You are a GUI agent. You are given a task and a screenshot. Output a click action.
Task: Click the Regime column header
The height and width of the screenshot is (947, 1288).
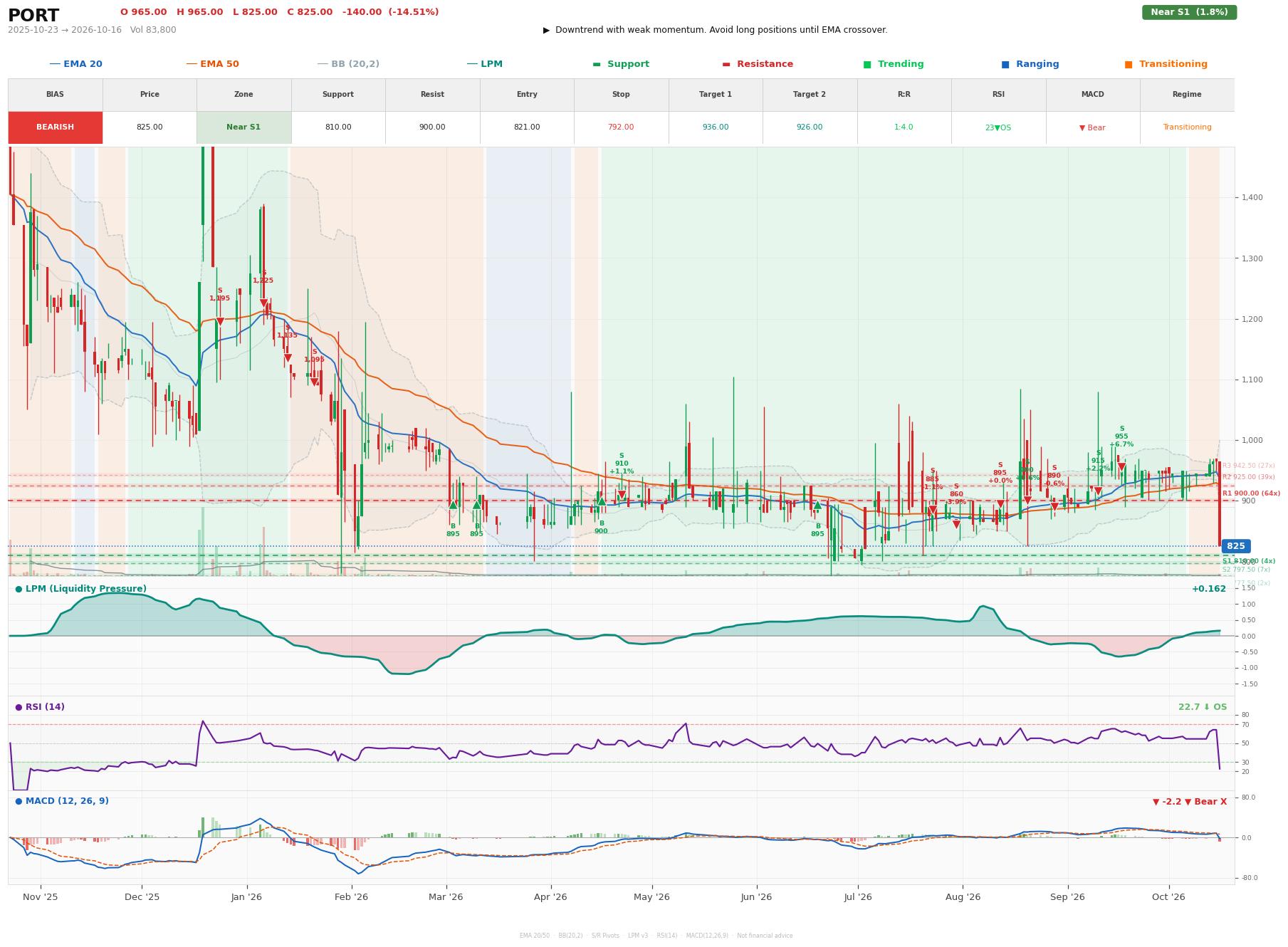pyautogui.click(x=1187, y=95)
